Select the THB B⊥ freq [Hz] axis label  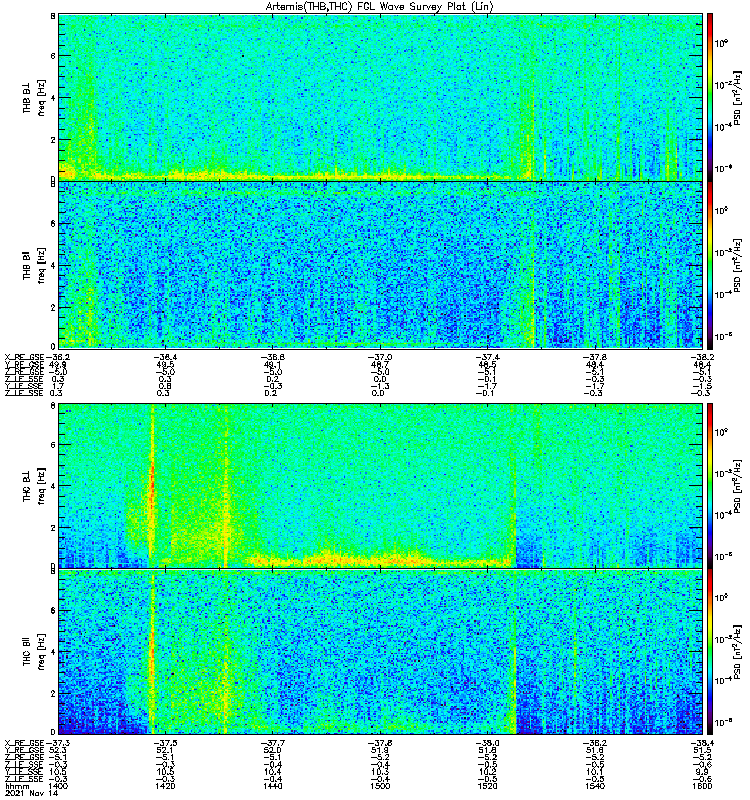coord(34,97)
